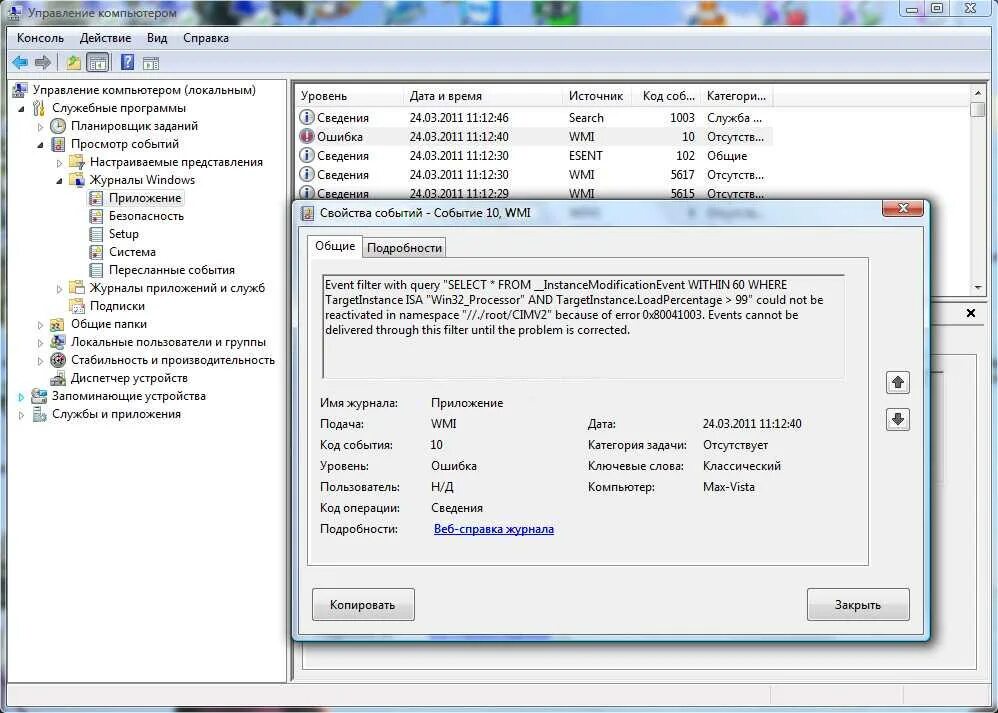The width and height of the screenshot is (998, 713).
Task: Sort by the Код соб... column header
Action: 667,96
